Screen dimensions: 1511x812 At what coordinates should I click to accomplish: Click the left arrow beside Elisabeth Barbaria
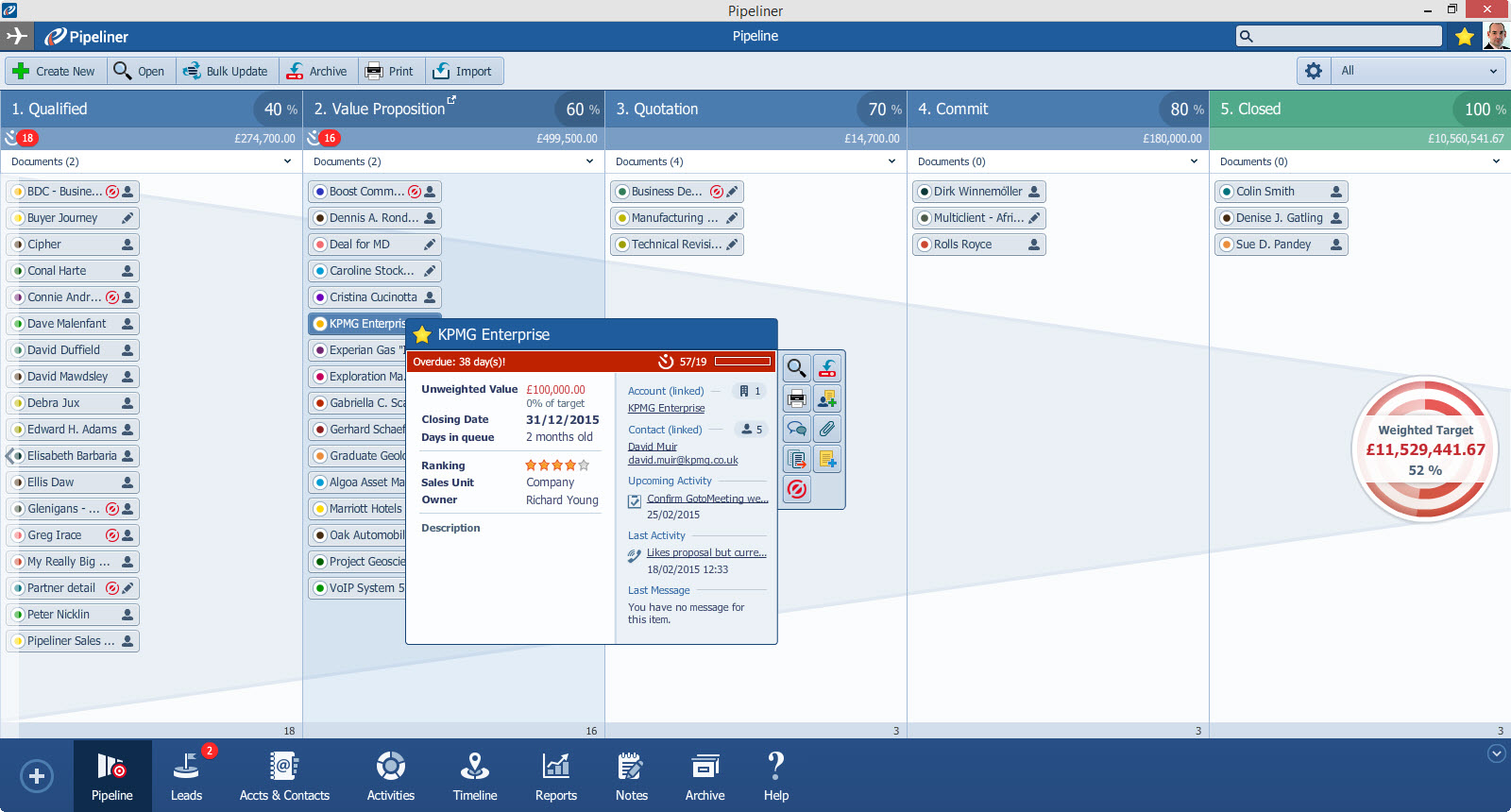(x=9, y=456)
